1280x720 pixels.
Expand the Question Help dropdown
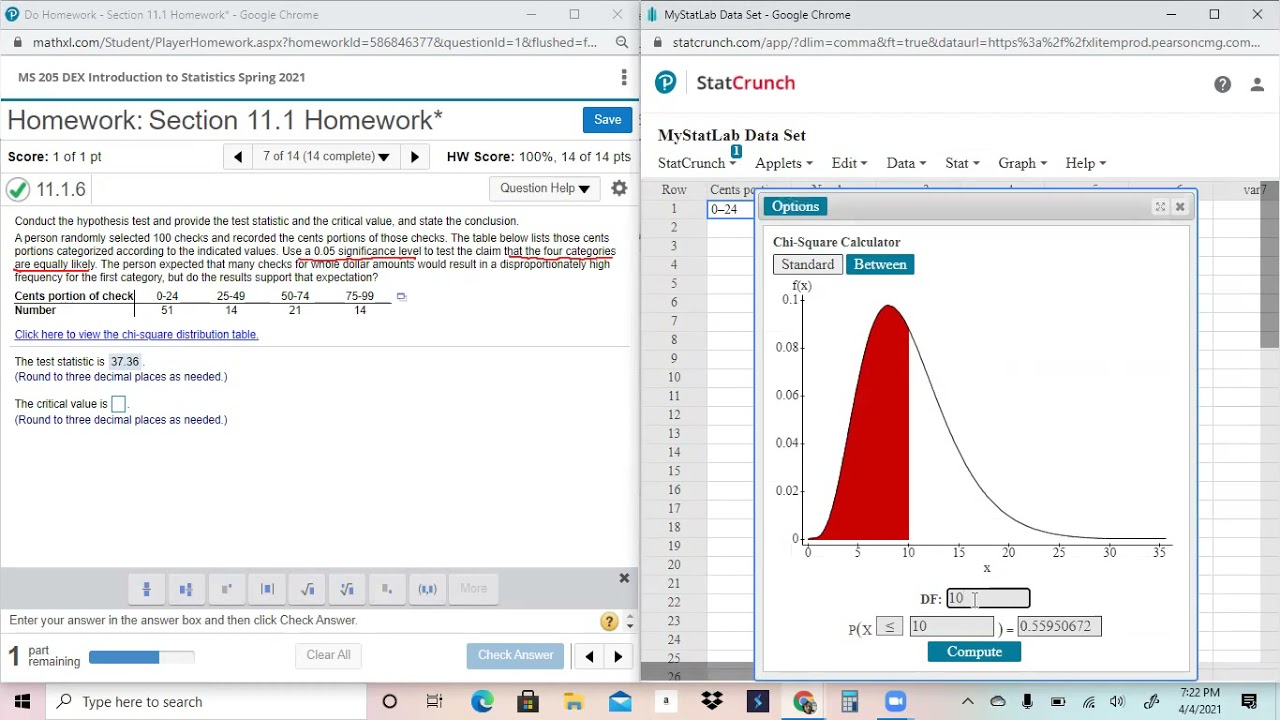545,188
